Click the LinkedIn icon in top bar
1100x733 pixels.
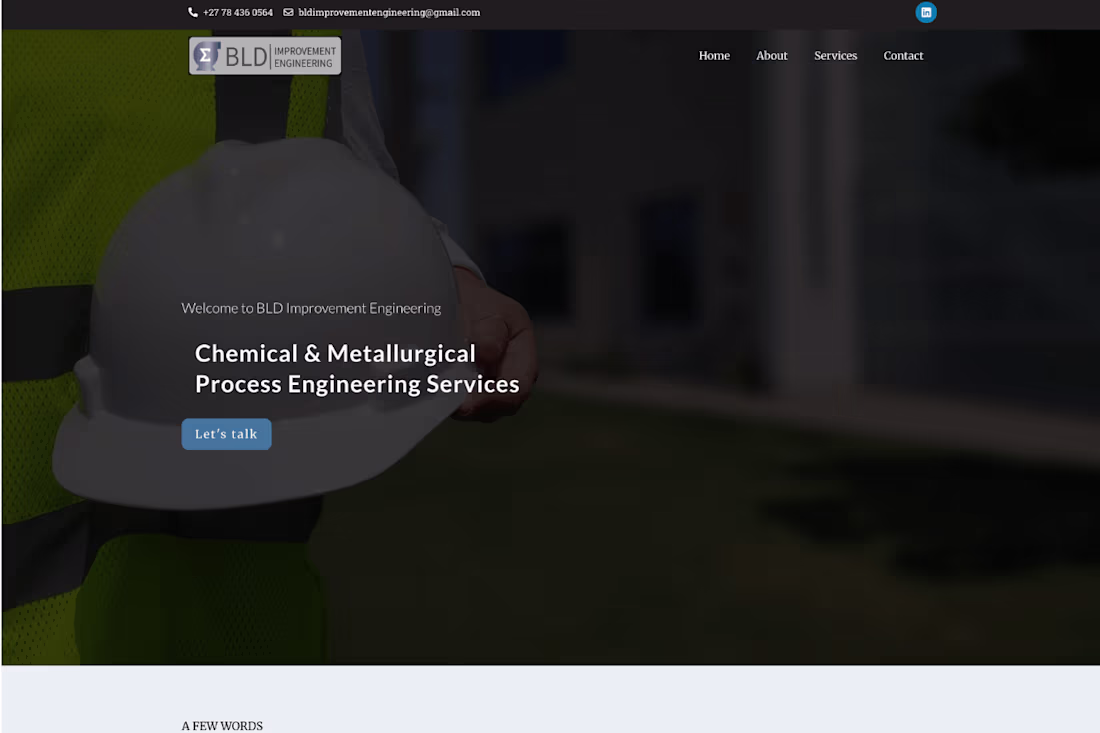925,13
